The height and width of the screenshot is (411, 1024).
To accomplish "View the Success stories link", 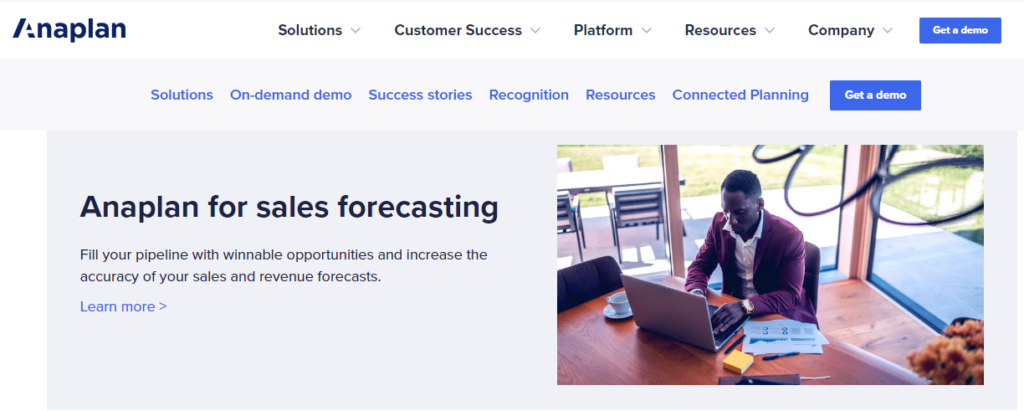I will point(420,95).
